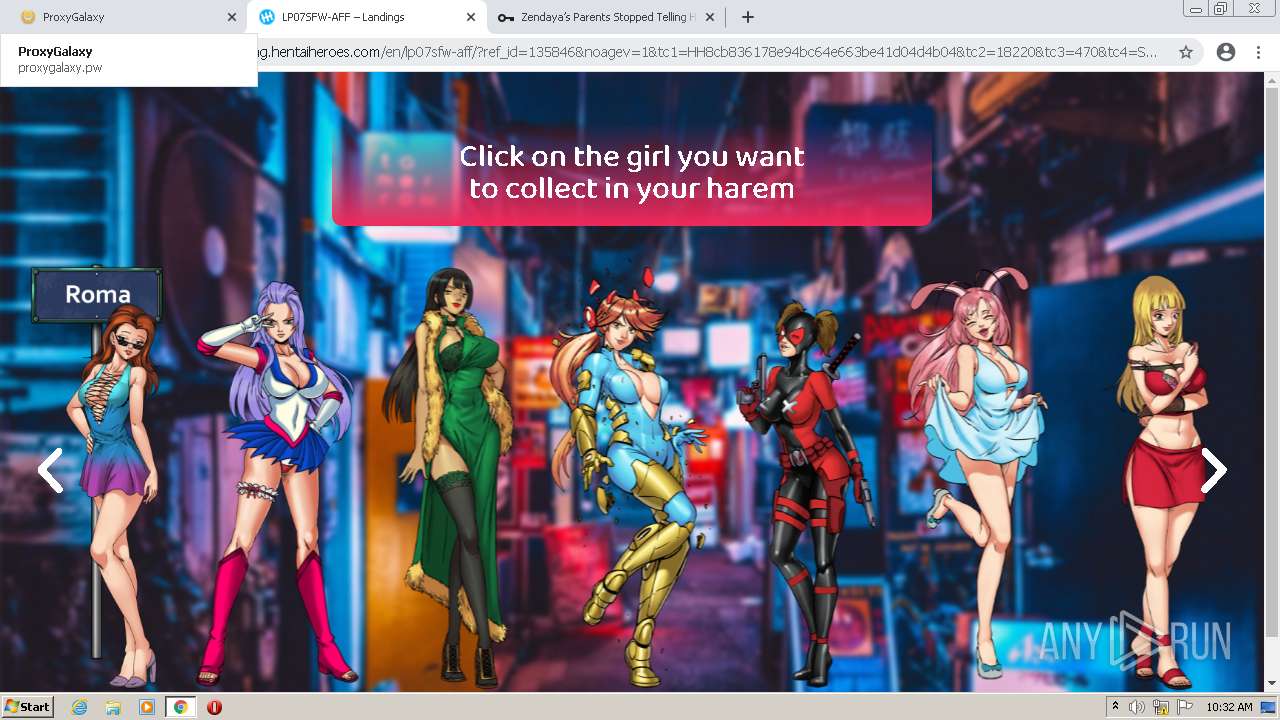This screenshot has height=720, width=1280.
Task: Select the girl wearing sunglasses
Action: tap(118, 495)
